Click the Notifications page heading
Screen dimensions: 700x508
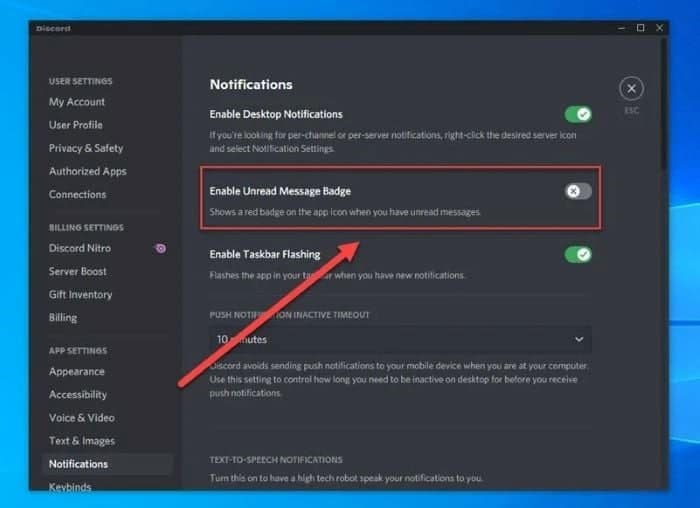(x=251, y=85)
